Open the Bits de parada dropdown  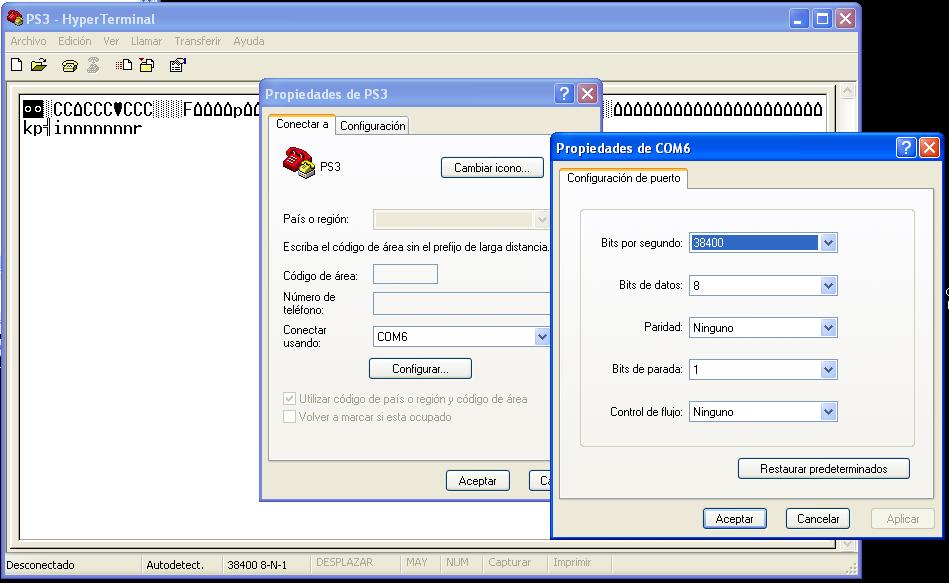click(828, 369)
